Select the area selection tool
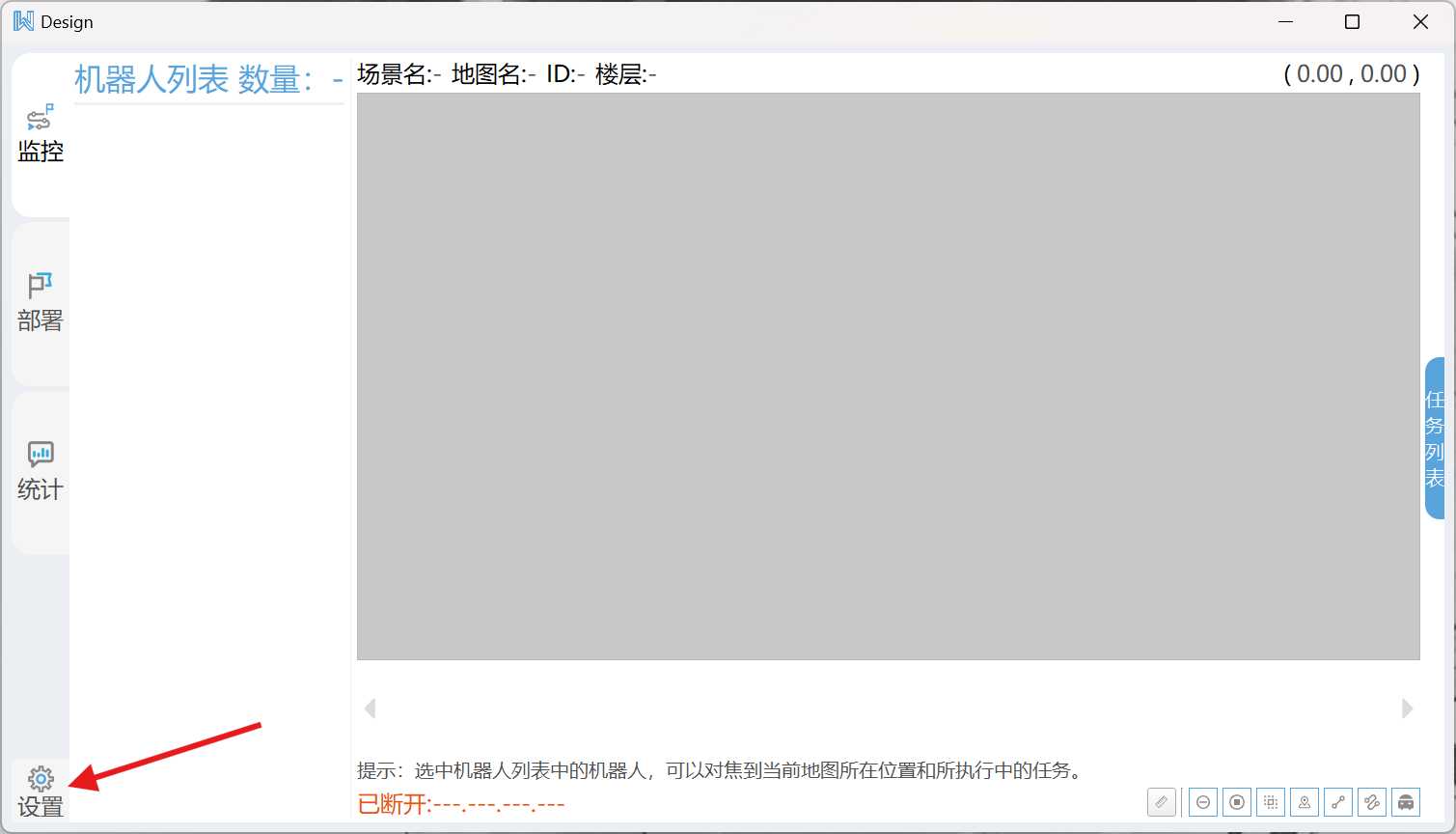1456x834 pixels. tap(1271, 802)
